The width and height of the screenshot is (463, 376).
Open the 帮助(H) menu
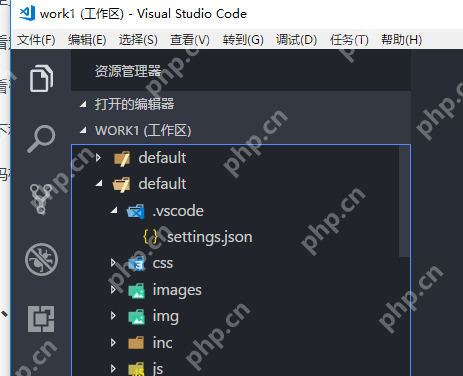tap(402, 40)
